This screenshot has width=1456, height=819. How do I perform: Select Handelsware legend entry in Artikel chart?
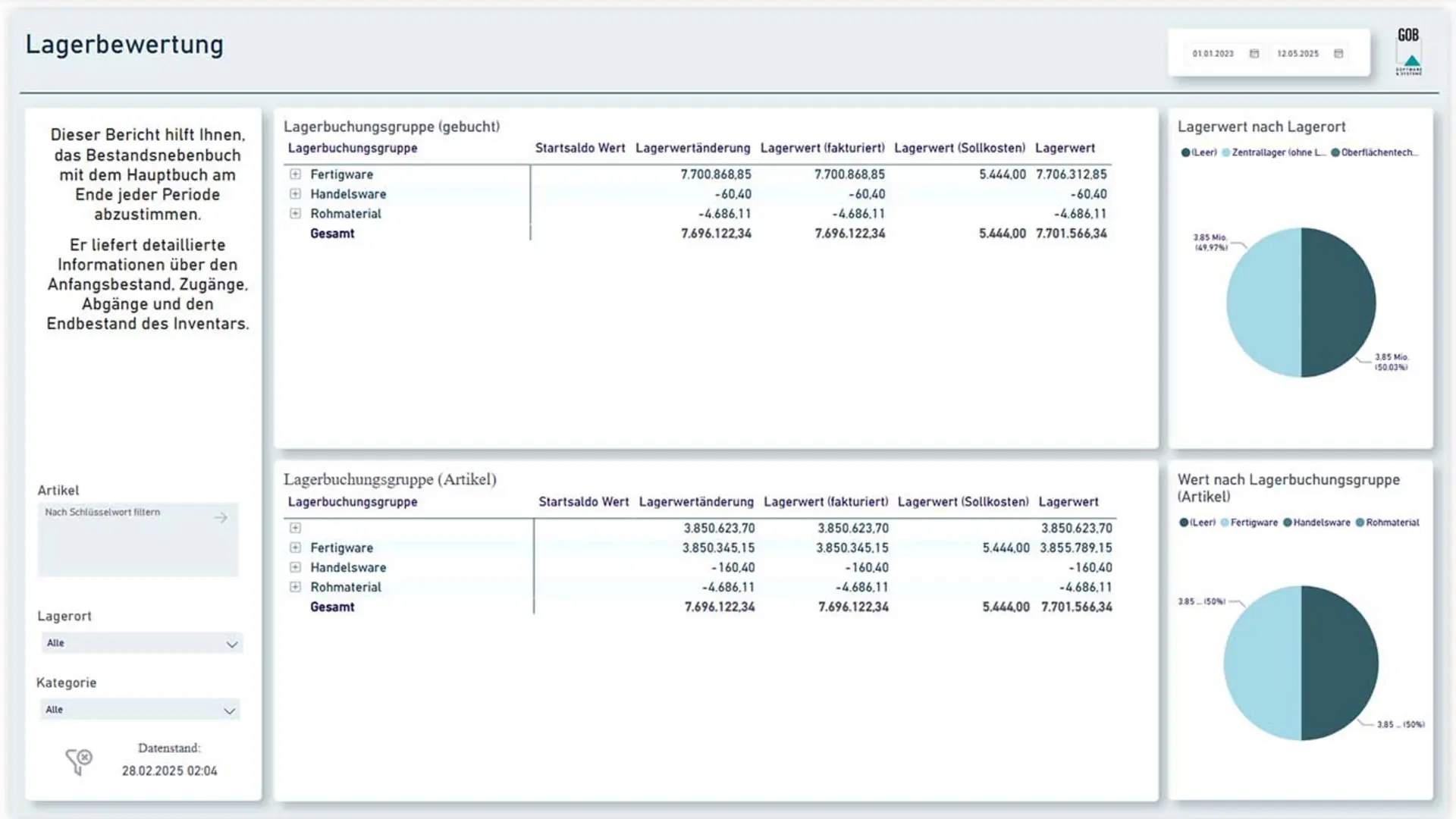click(1316, 522)
